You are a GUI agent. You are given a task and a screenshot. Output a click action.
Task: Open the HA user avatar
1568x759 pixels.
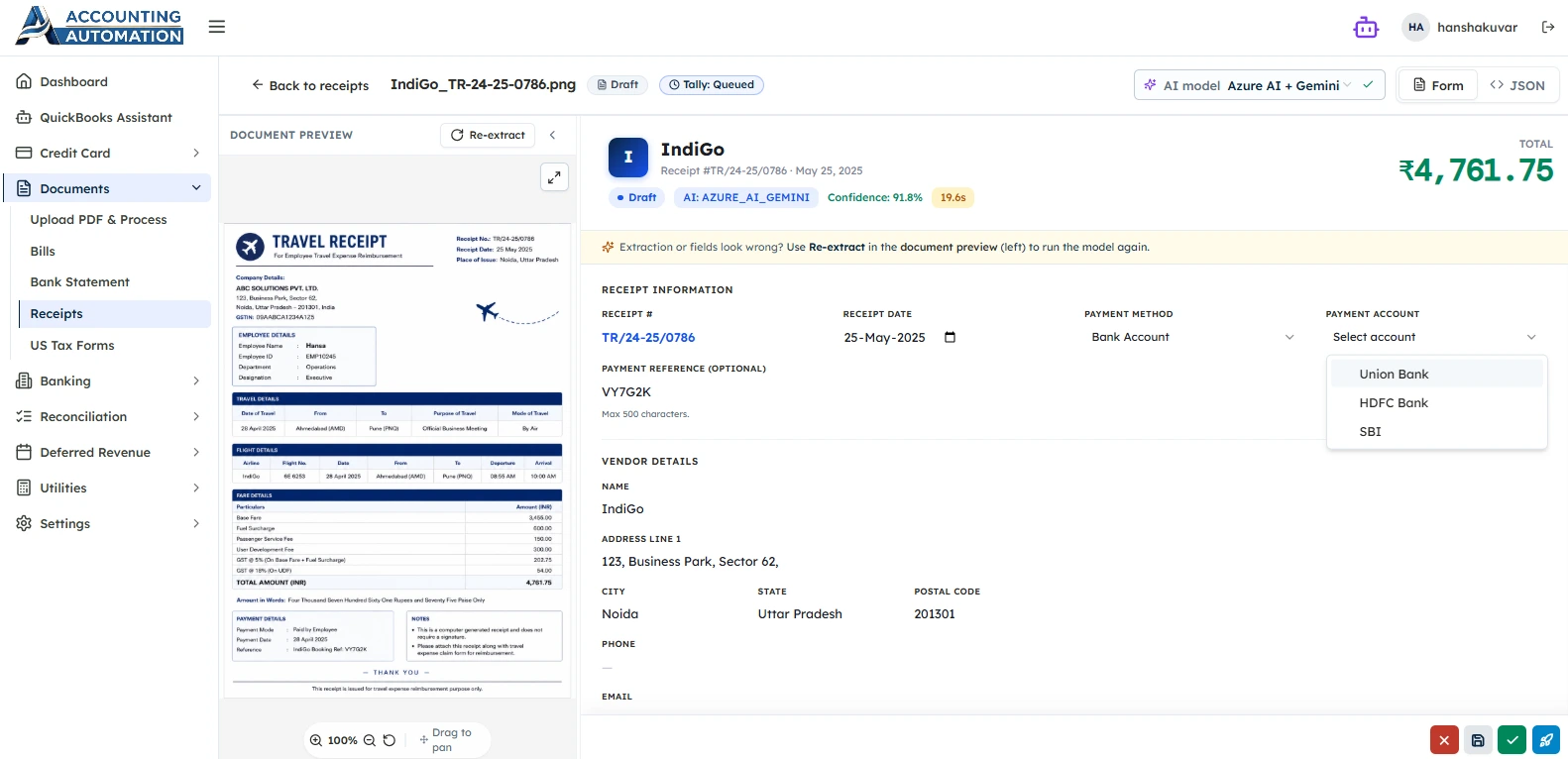[1415, 28]
